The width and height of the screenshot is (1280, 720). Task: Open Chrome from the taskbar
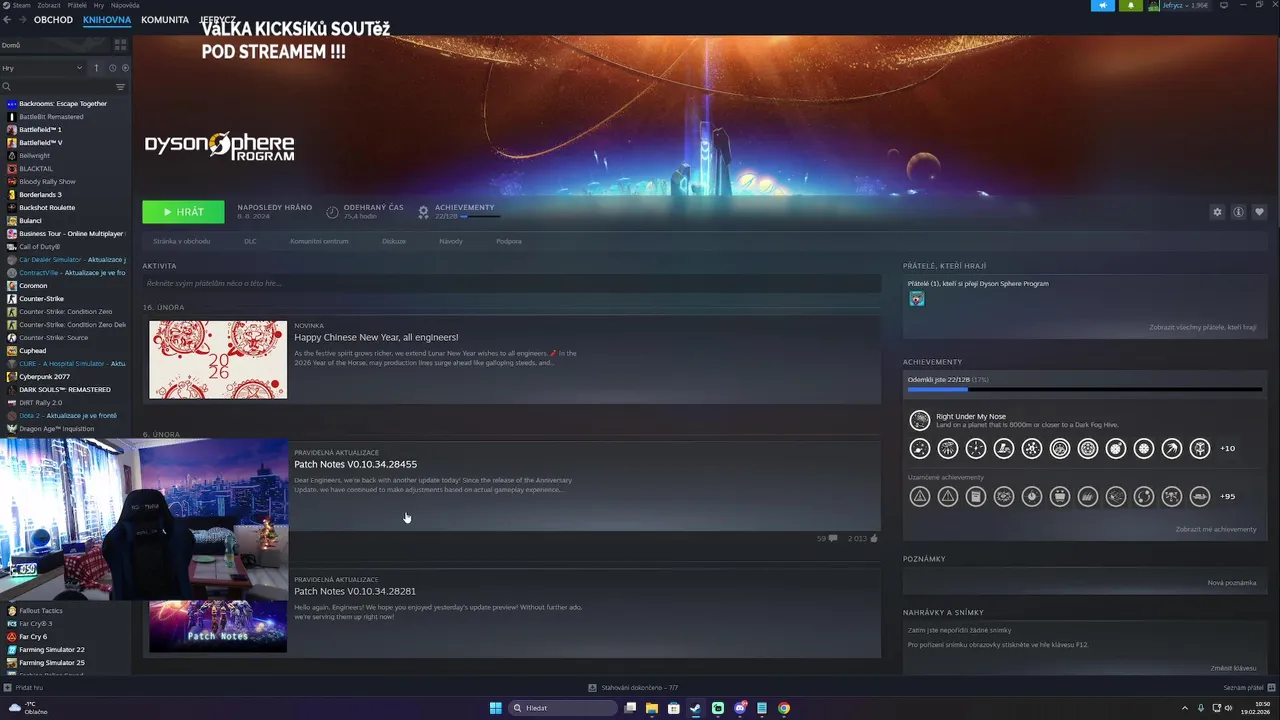point(784,708)
